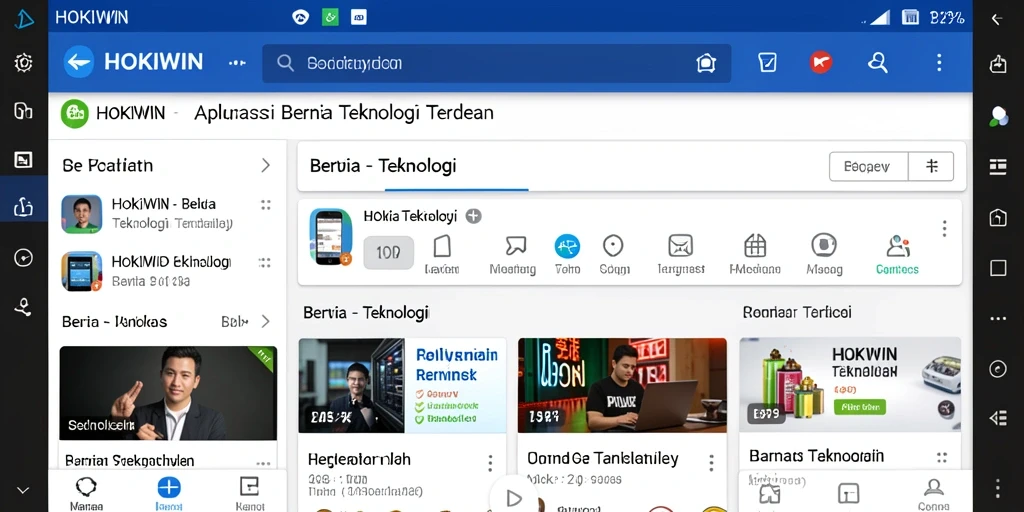Open the HOKWIN Teknoloah ad thumbnail

(x=850, y=385)
